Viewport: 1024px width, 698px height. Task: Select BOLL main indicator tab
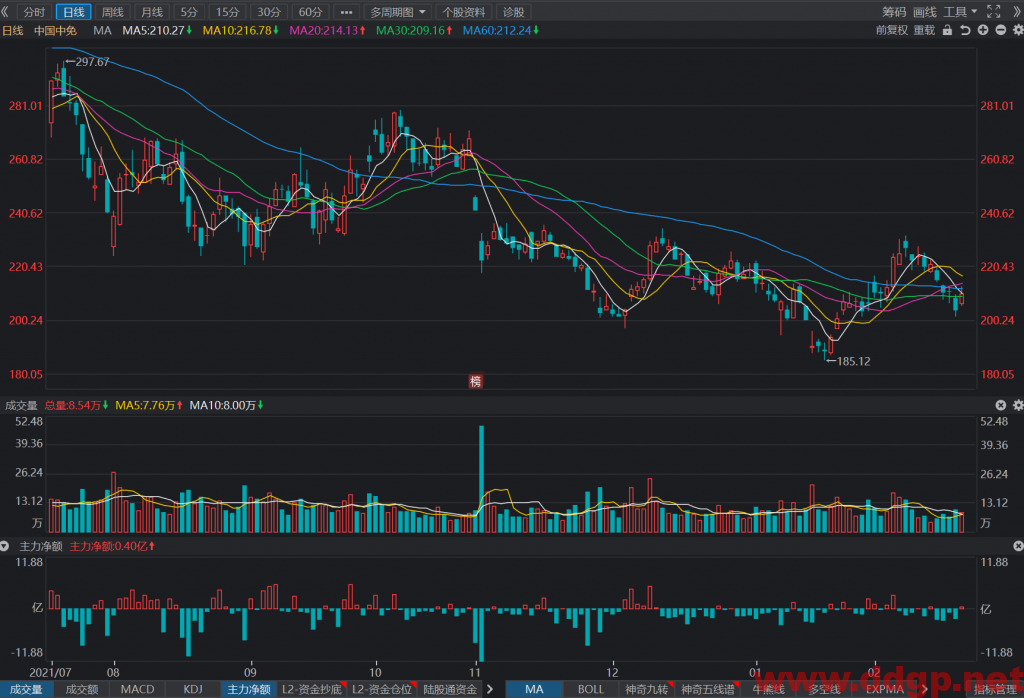(590, 689)
